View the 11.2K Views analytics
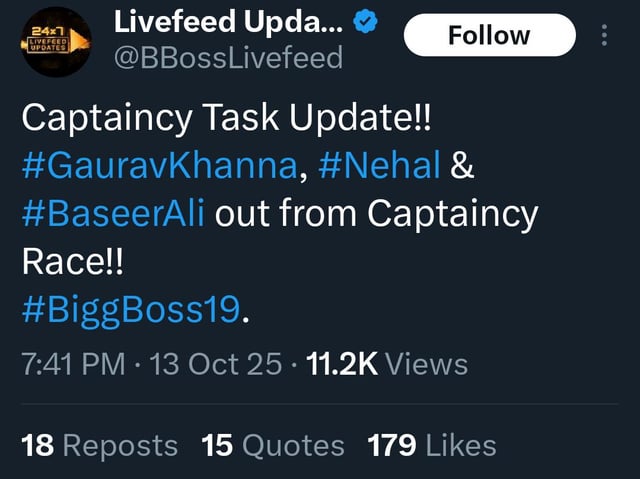This screenshot has width=640, height=479. [386, 364]
